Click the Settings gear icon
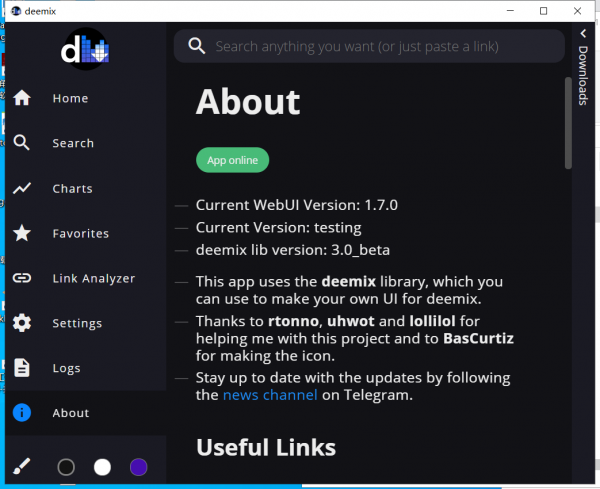The height and width of the screenshot is (489, 600). pyautogui.click(x=22, y=323)
